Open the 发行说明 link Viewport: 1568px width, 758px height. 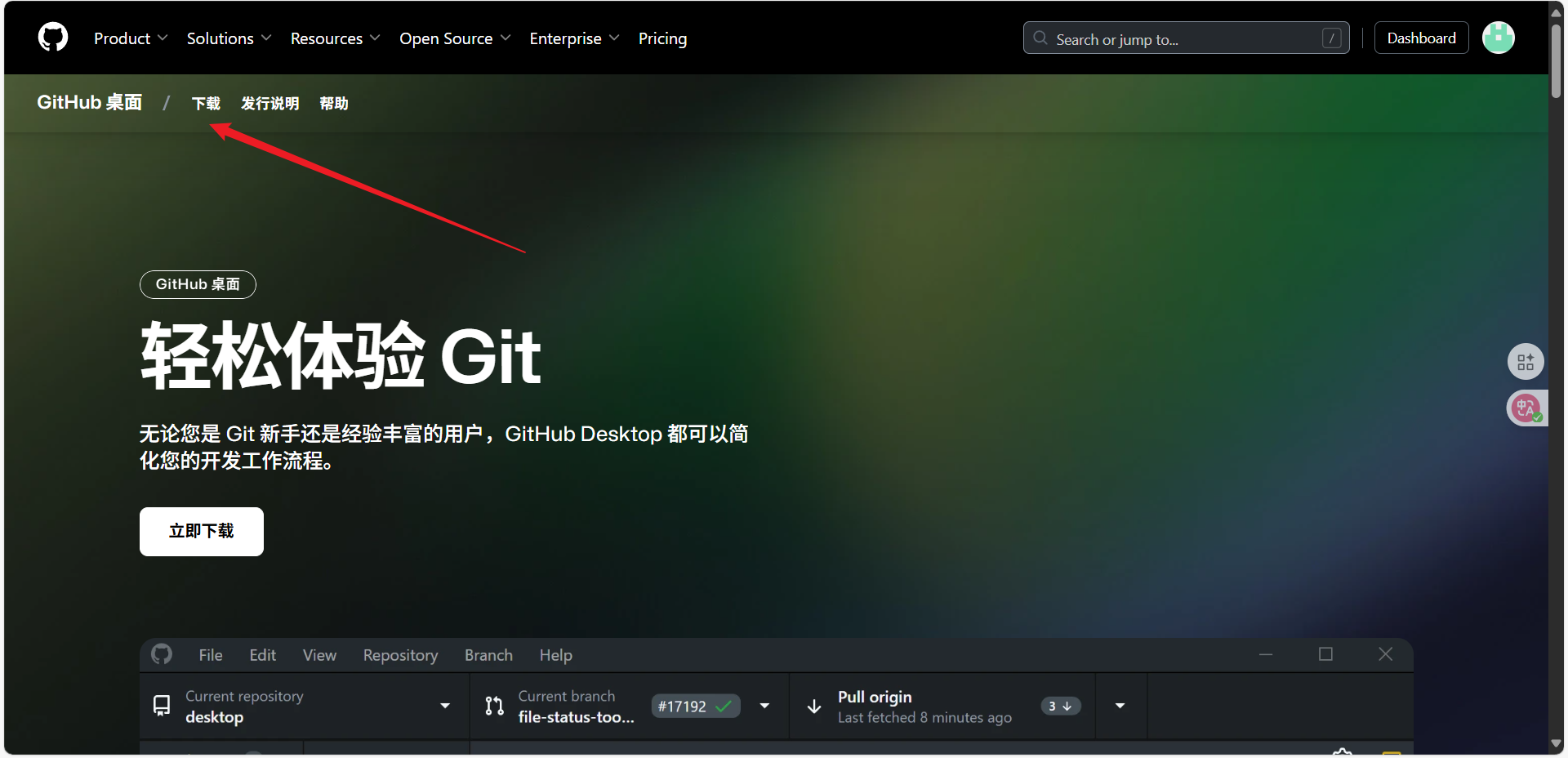click(x=269, y=103)
